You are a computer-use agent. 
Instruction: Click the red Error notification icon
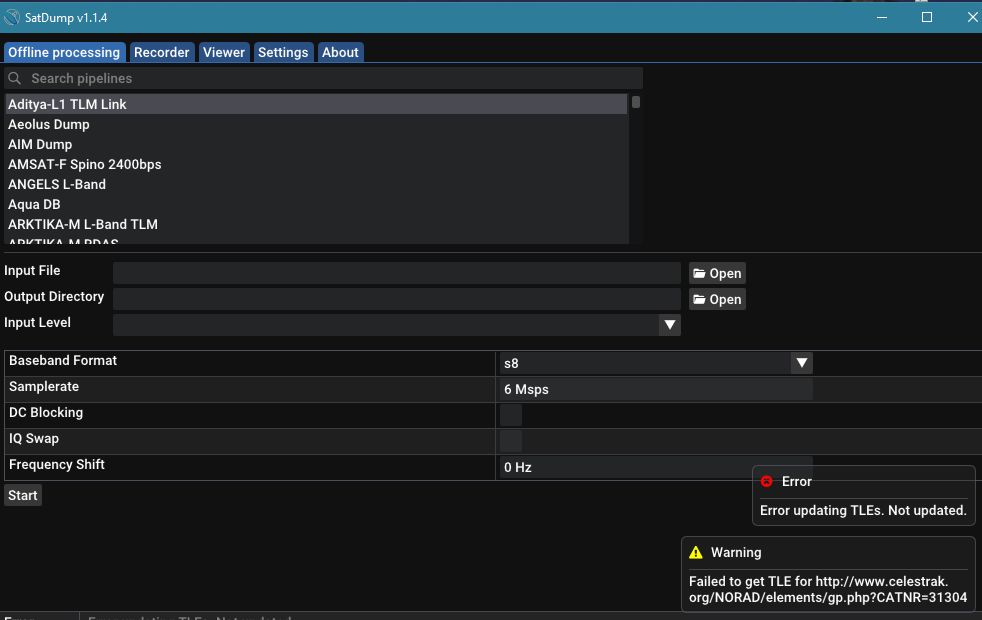click(767, 481)
